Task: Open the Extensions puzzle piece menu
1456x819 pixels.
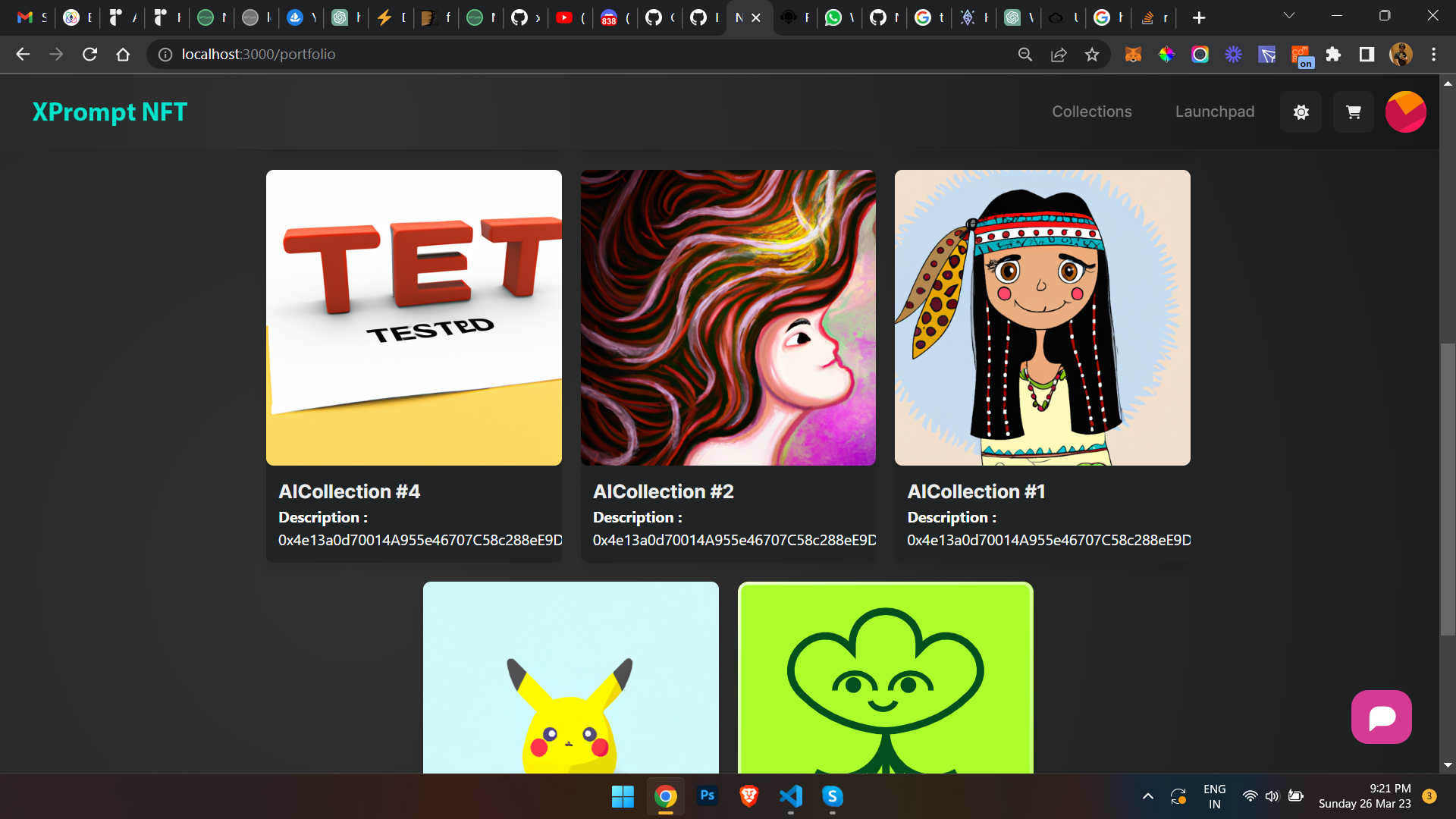Action: pyautogui.click(x=1333, y=55)
